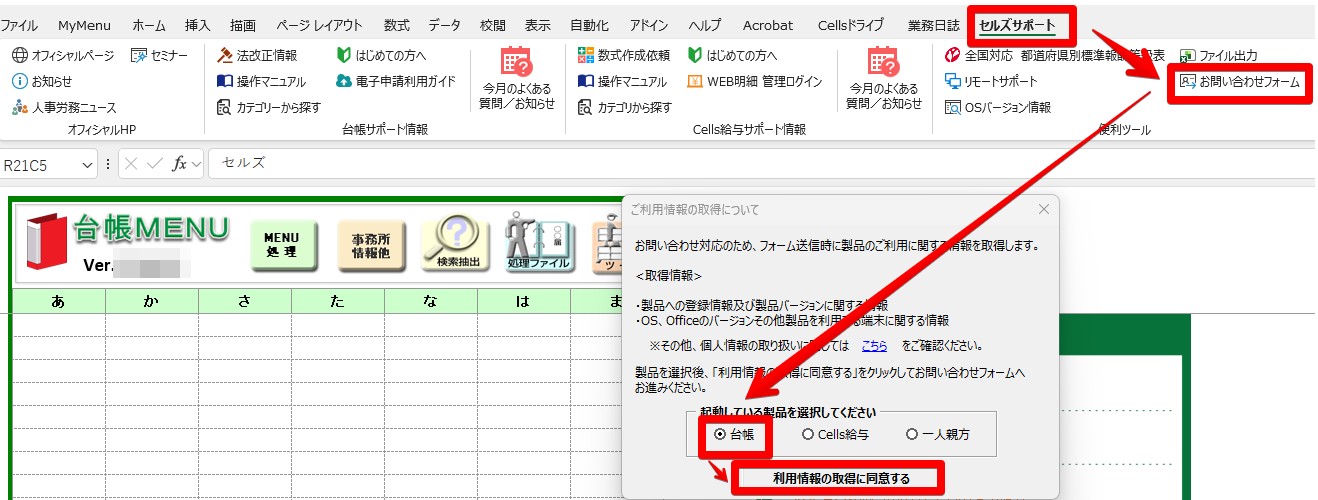
Task: Open 電子申請利用ガイド
Action: (x=396, y=81)
